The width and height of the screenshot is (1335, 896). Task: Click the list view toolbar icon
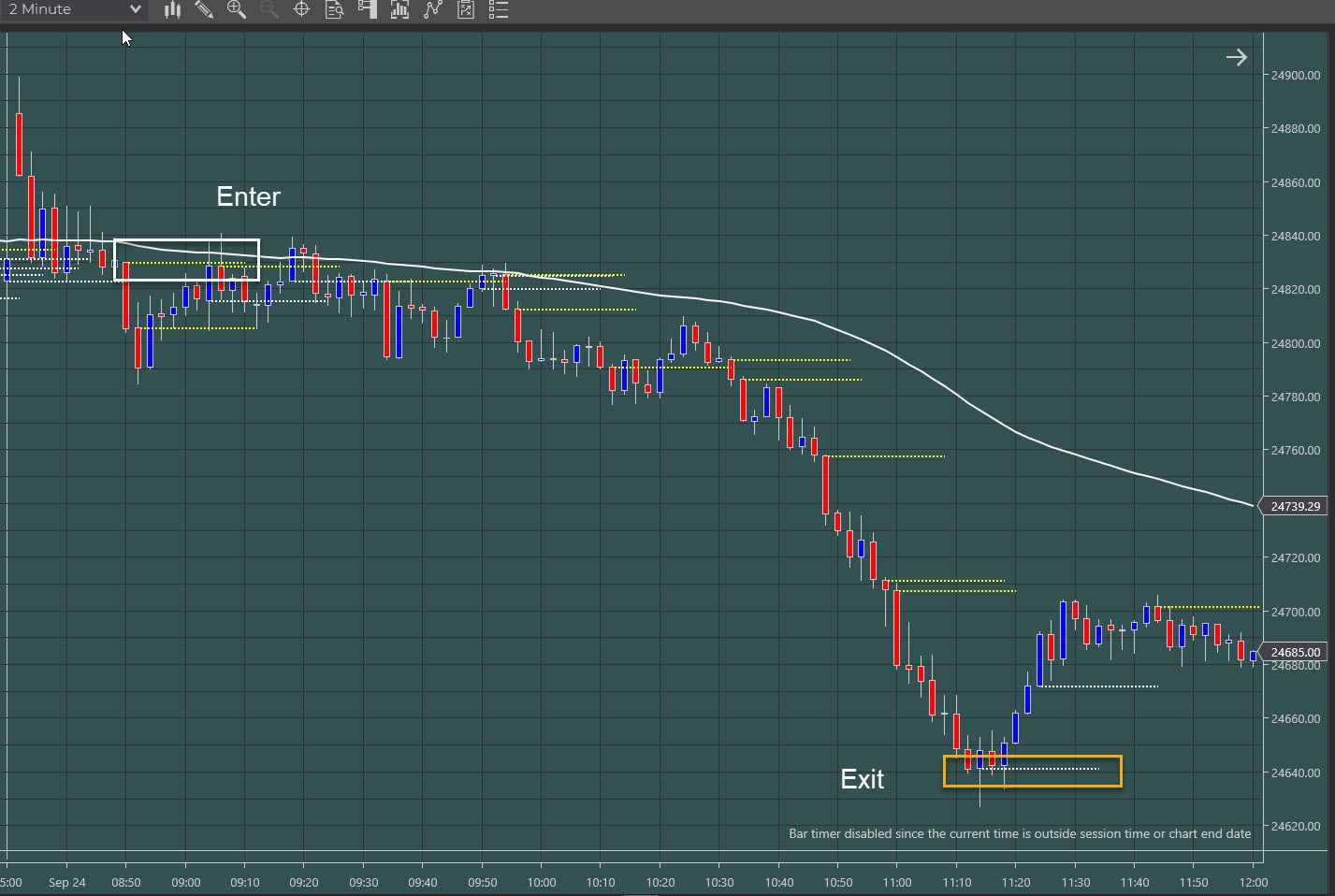[x=498, y=10]
